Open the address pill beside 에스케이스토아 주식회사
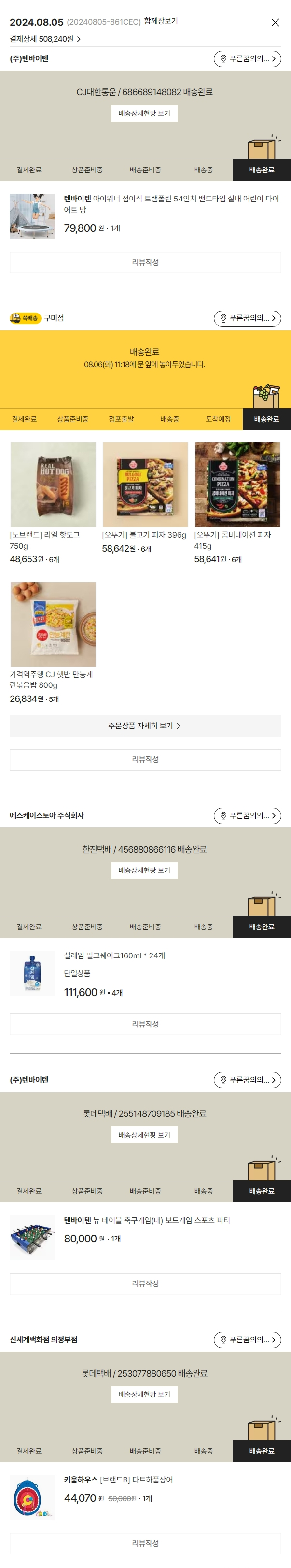Screen dimensions: 291x1568 [247, 816]
